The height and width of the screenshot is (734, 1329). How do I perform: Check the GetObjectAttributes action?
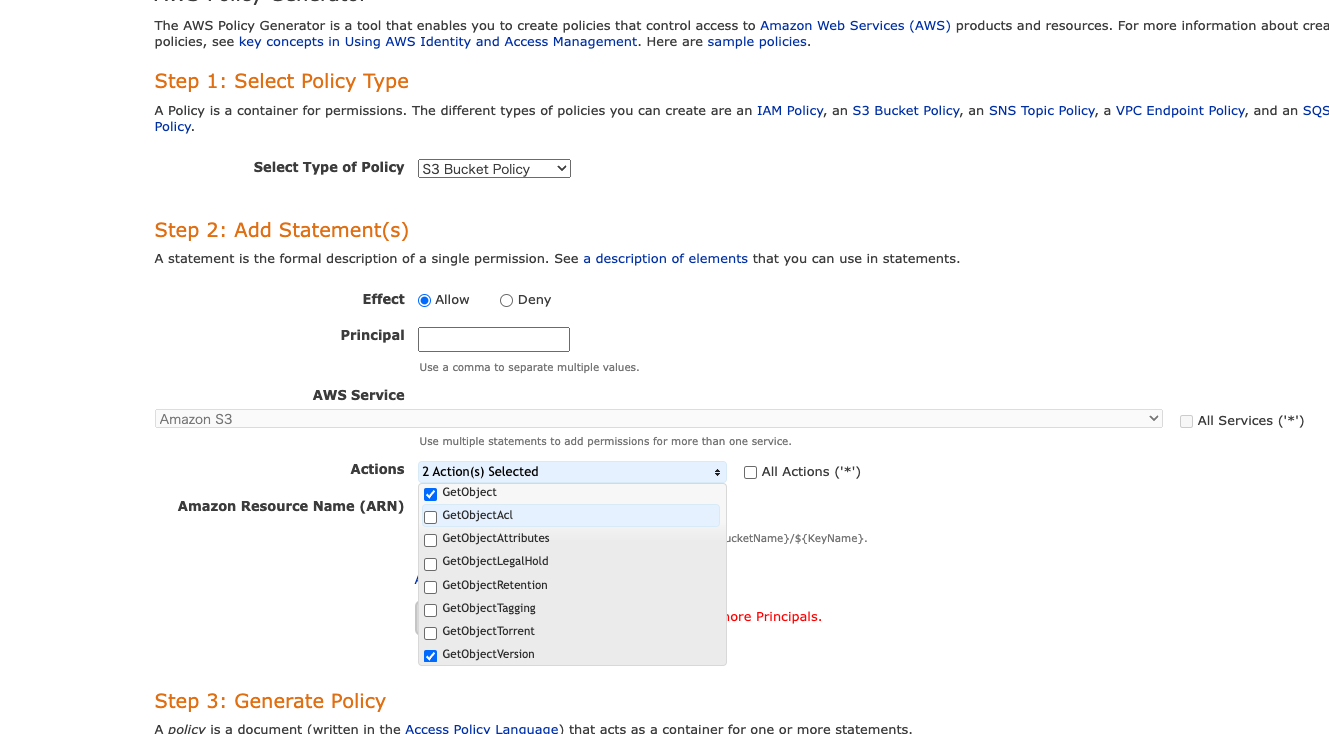tap(431, 540)
